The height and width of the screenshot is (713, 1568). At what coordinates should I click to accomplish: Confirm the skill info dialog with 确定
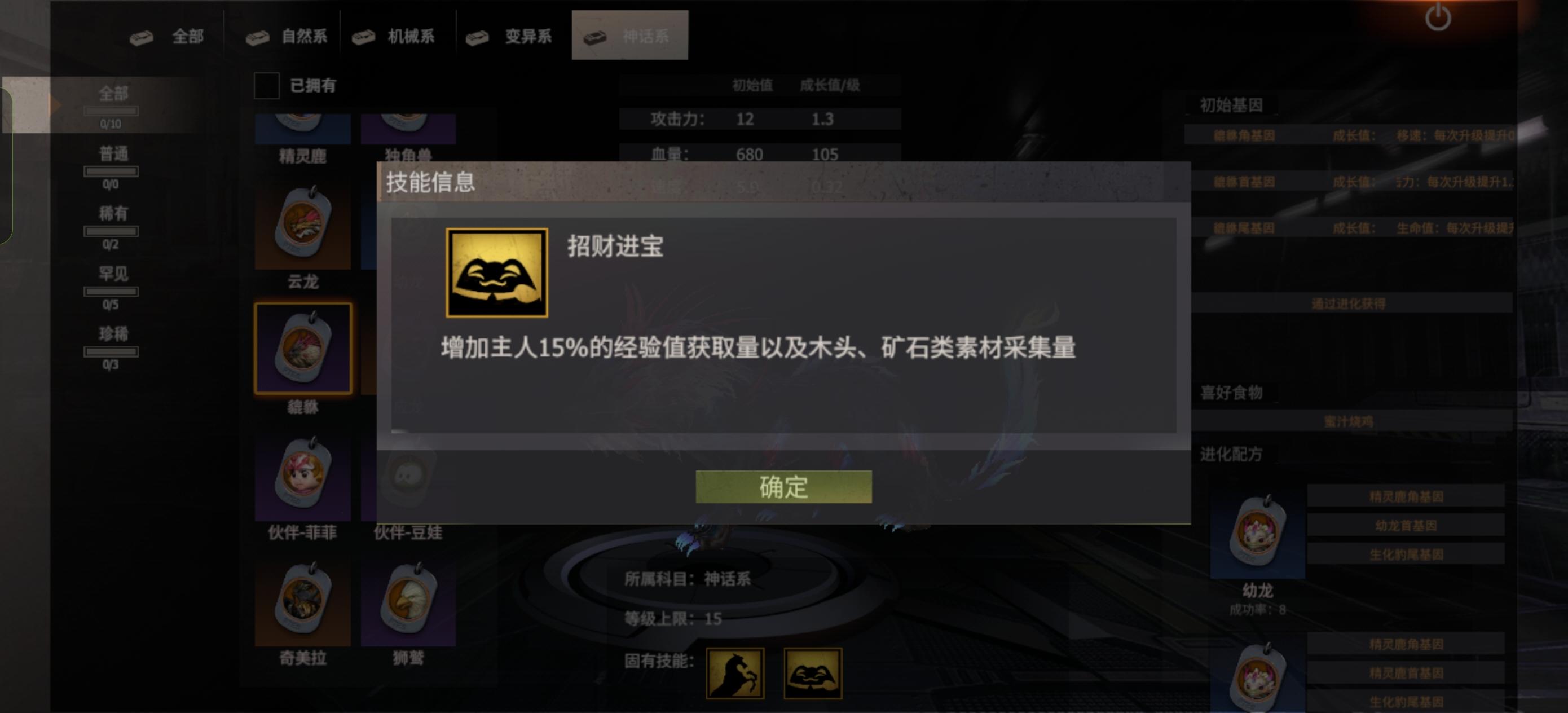coord(783,486)
